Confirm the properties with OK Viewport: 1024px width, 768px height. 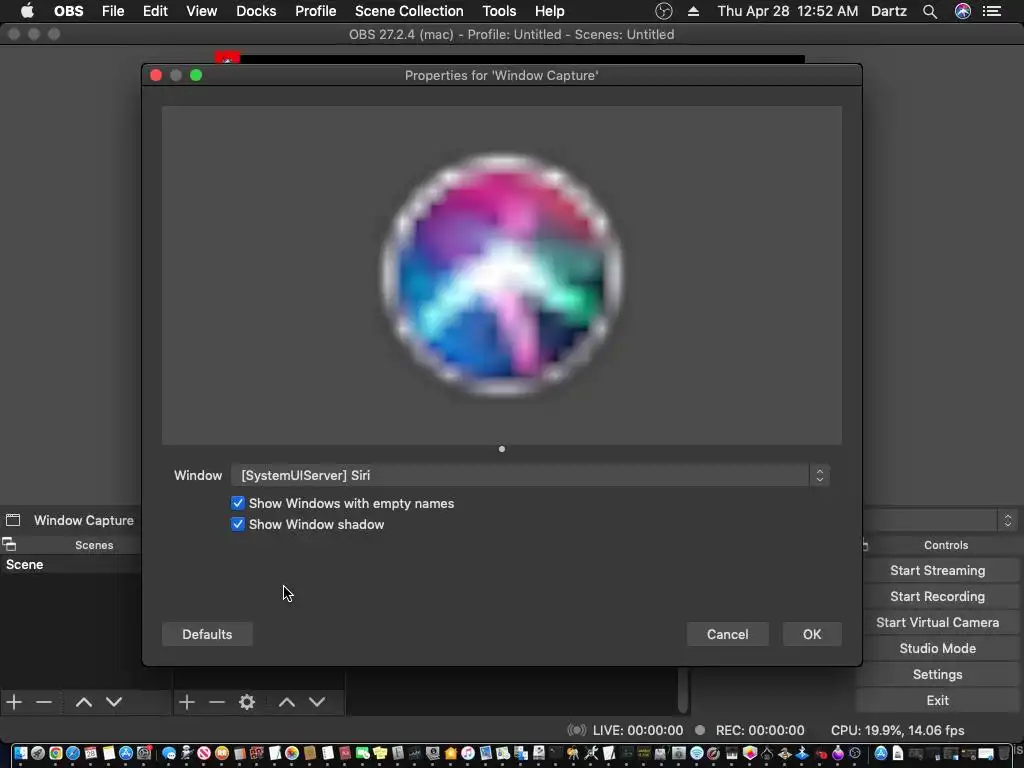tap(812, 634)
